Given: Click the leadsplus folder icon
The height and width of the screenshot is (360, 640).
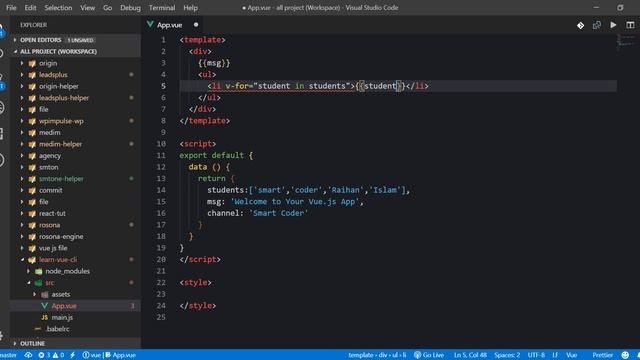Looking at the screenshot, I should point(32,75).
